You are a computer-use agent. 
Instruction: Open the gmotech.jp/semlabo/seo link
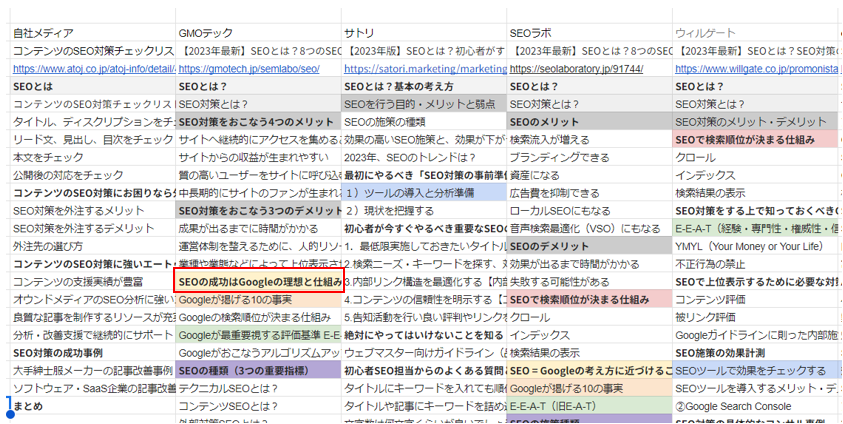249,69
